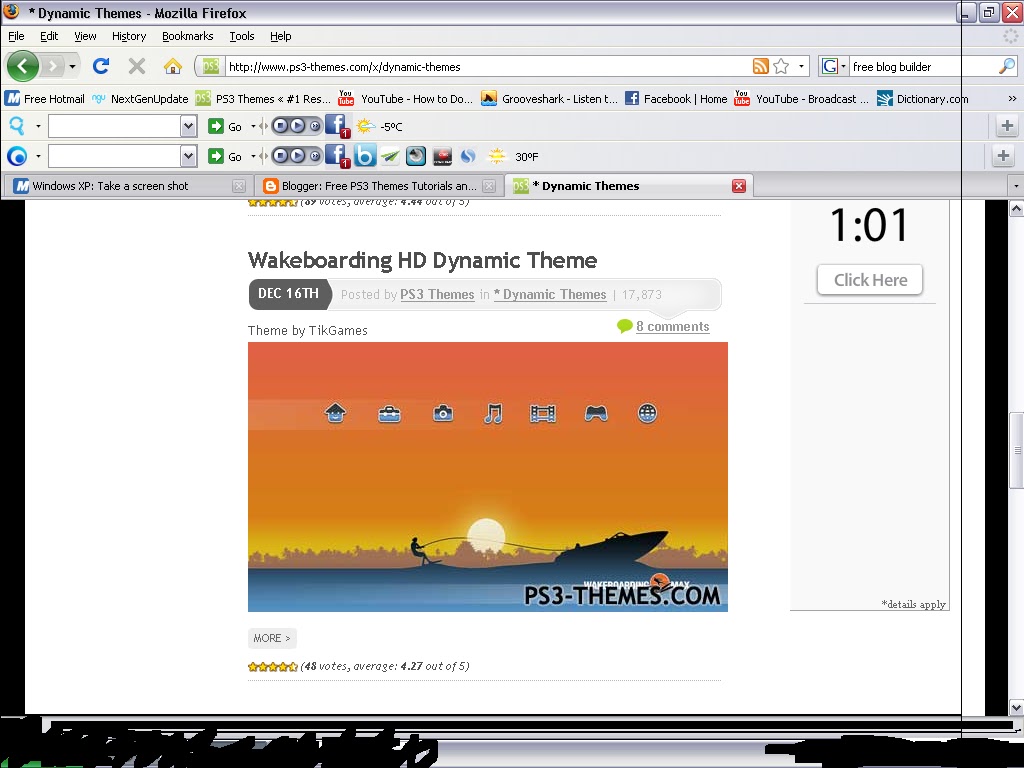Open the * Dynamic Themes category link

550,295
